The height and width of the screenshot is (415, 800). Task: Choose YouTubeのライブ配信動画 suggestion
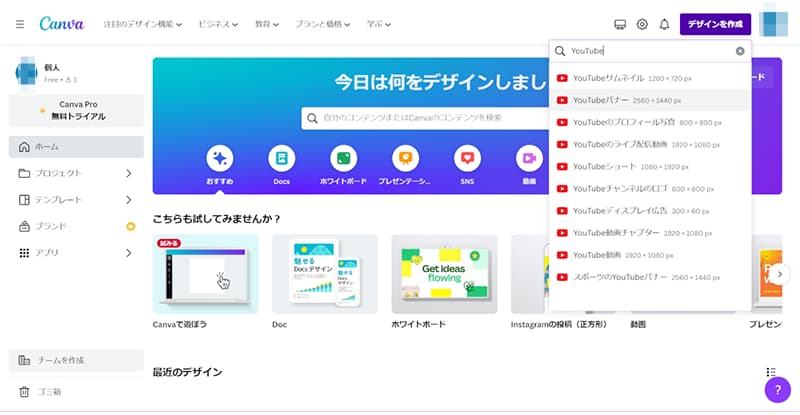coord(650,144)
